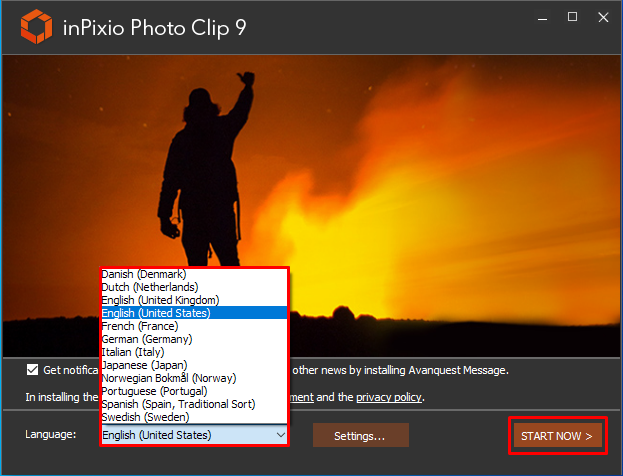This screenshot has width=623, height=476.
Task: Maximize the inPixio installer window
Action: point(572,17)
